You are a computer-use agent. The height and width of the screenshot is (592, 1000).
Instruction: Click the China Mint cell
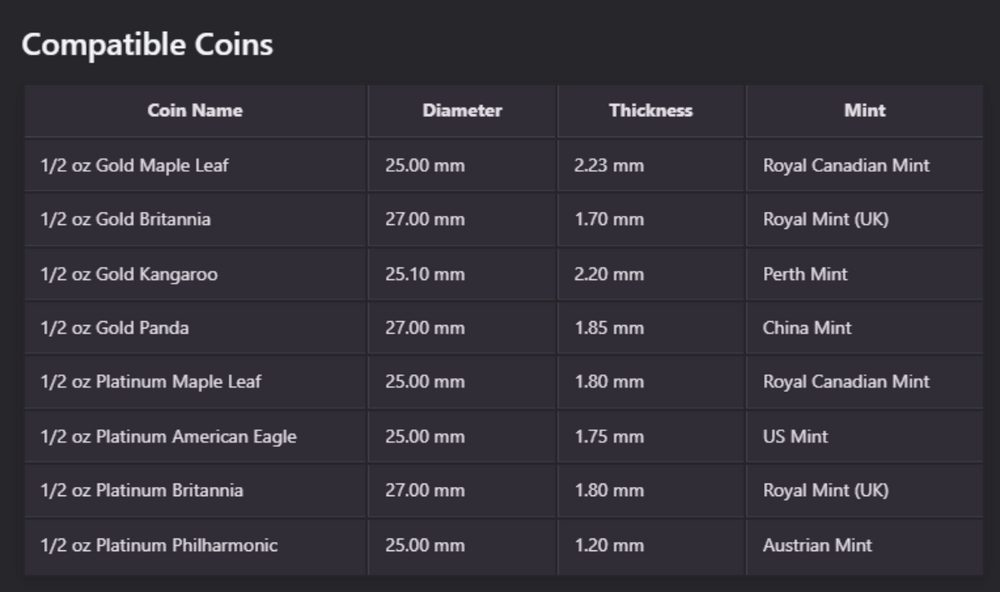(807, 328)
